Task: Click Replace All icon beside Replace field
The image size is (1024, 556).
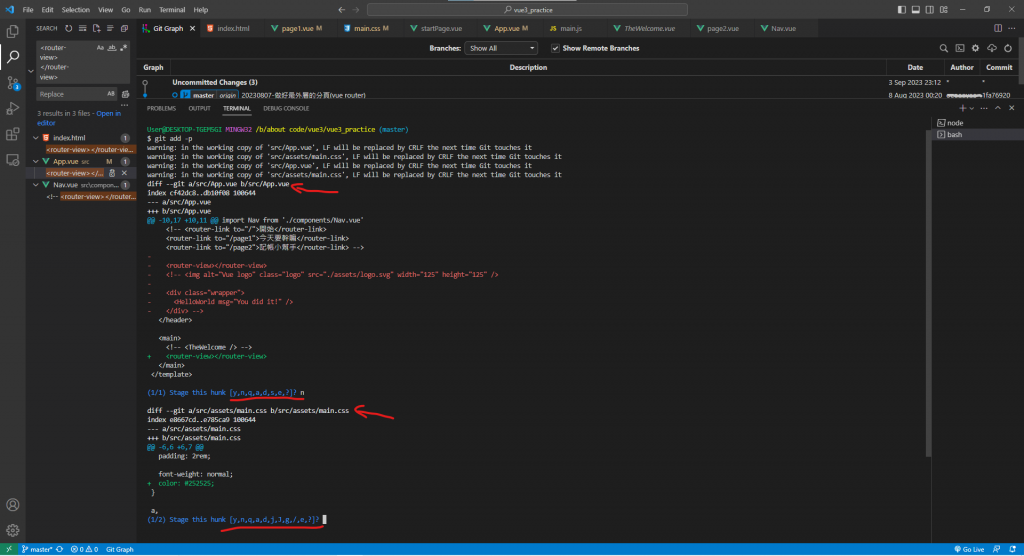Action: coord(125,94)
